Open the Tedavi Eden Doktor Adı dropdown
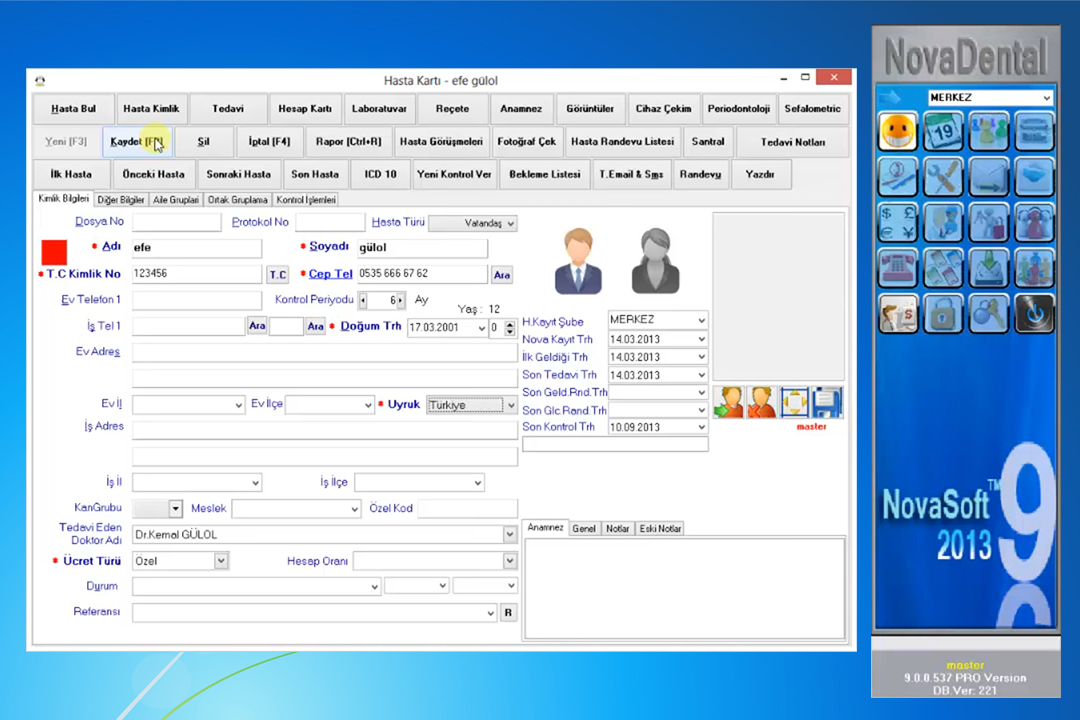The height and width of the screenshot is (720, 1080). pos(510,535)
